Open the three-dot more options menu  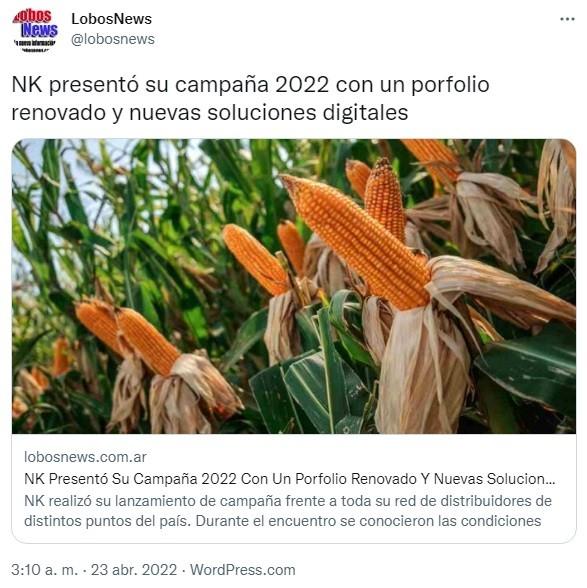[567, 19]
